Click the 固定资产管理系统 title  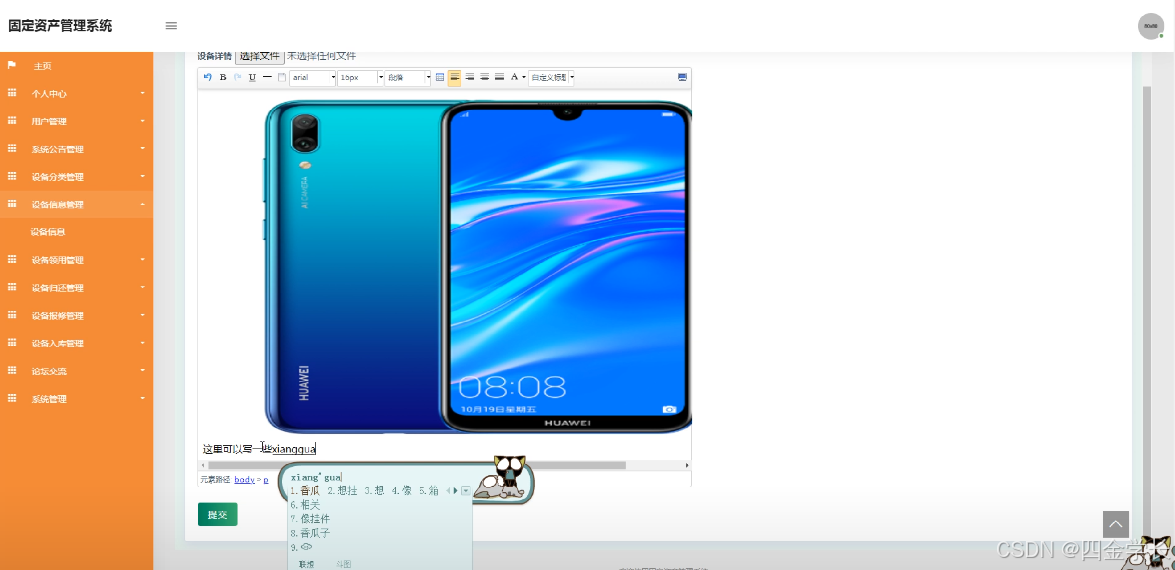(60, 25)
